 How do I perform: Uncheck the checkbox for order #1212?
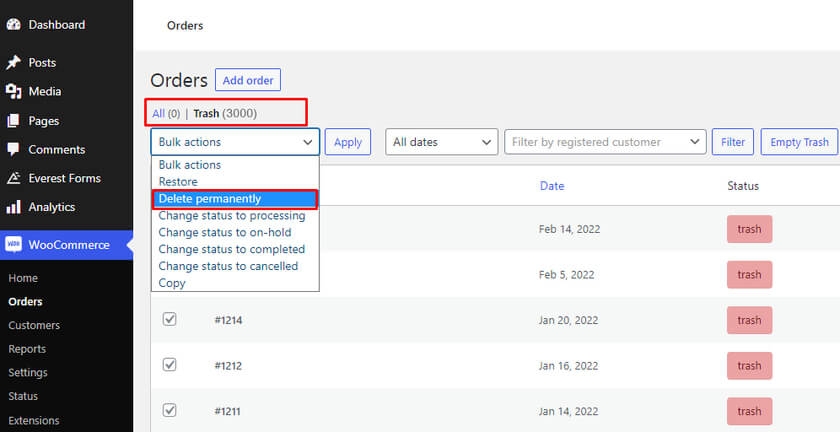[169, 364]
